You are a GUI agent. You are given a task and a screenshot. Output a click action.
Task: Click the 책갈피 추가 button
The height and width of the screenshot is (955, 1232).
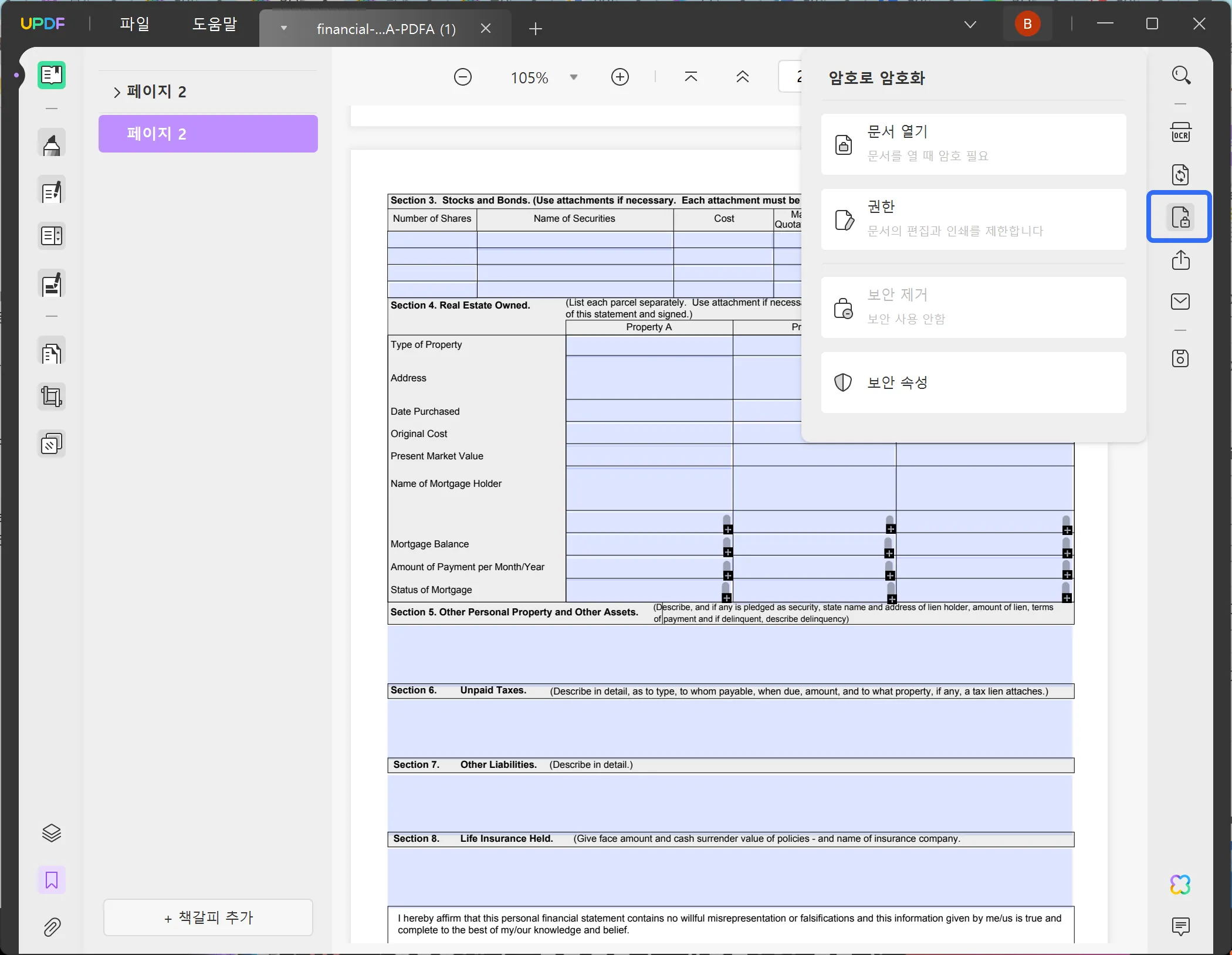click(x=208, y=917)
